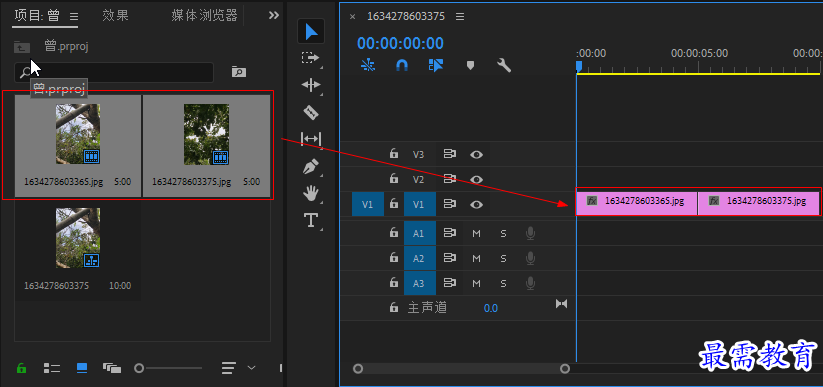Enable voice-over record on A1
This screenshot has width=823, height=387.
(530, 233)
